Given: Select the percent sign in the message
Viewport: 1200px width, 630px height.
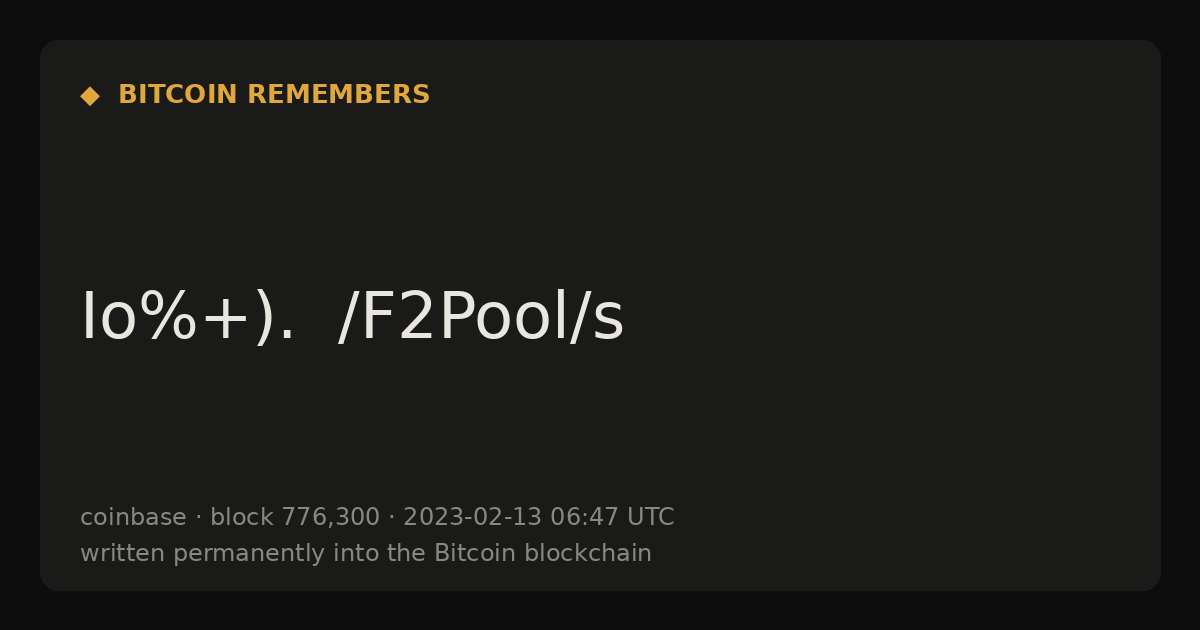Looking at the screenshot, I should [x=168, y=318].
